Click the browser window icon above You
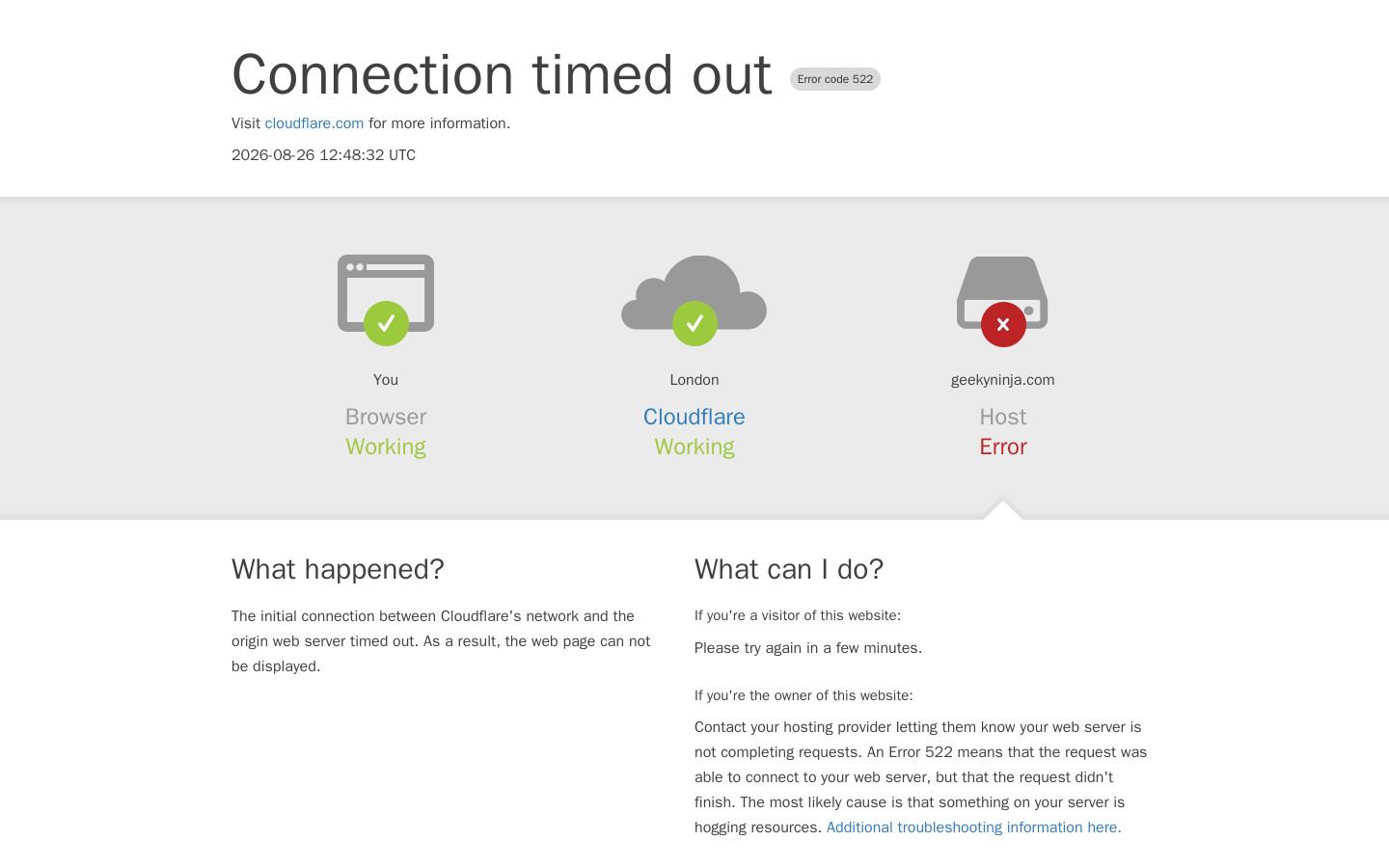1389x868 pixels. tap(386, 293)
